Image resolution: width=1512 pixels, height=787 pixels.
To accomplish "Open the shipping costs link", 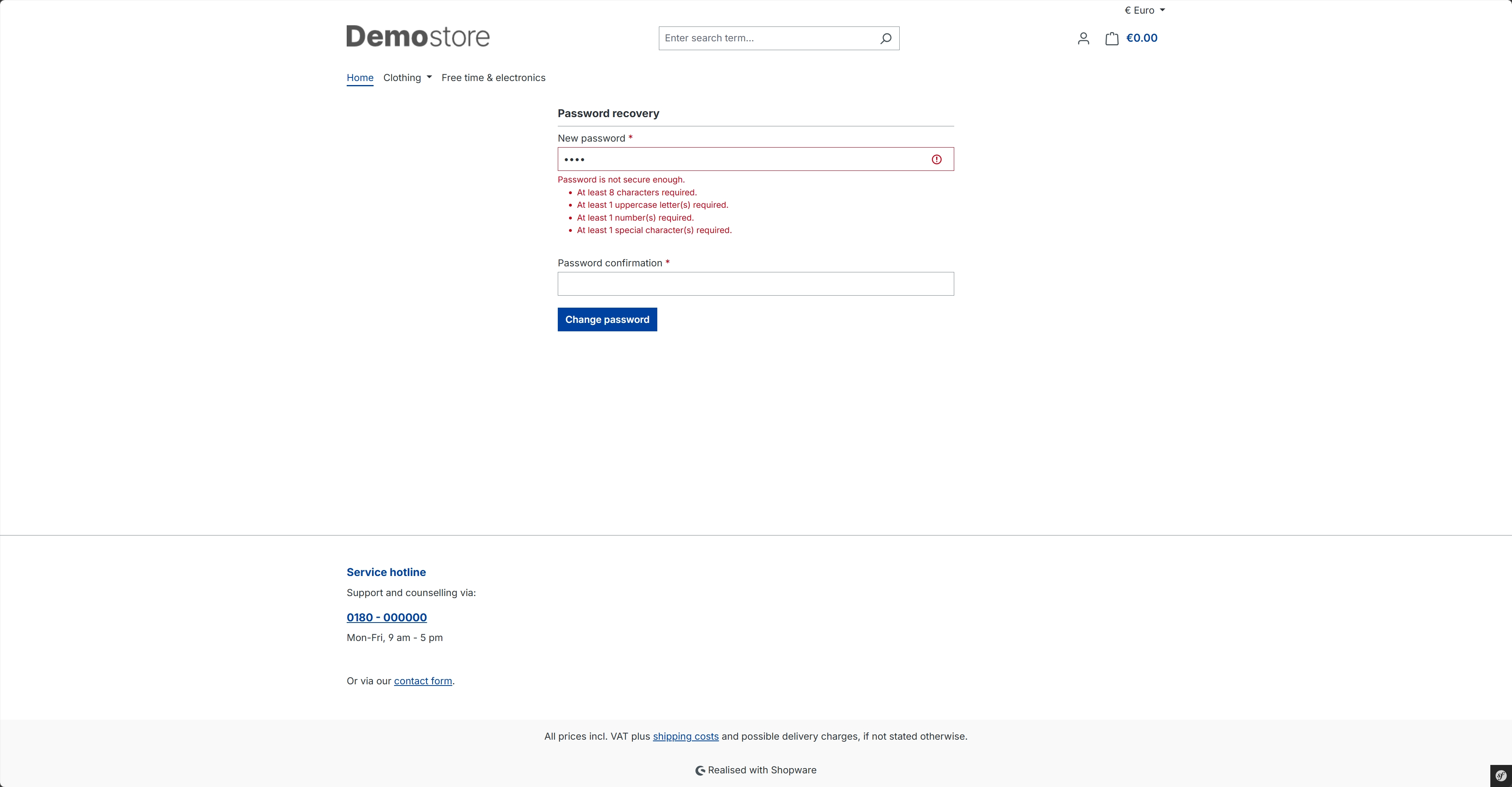I will (x=685, y=736).
